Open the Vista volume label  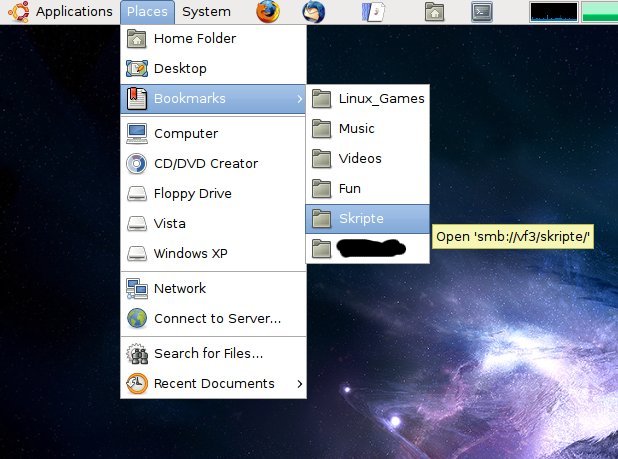point(169,223)
